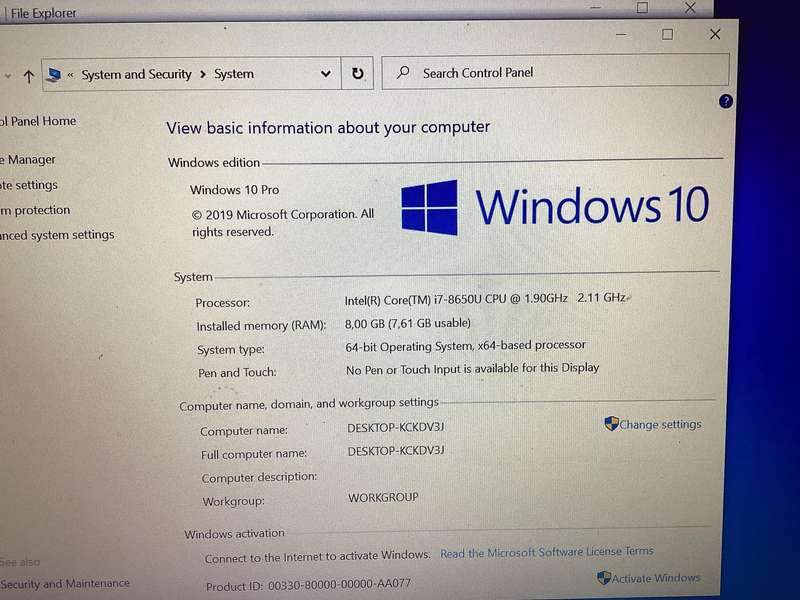
Task: Click the System type label
Action: 231,349
